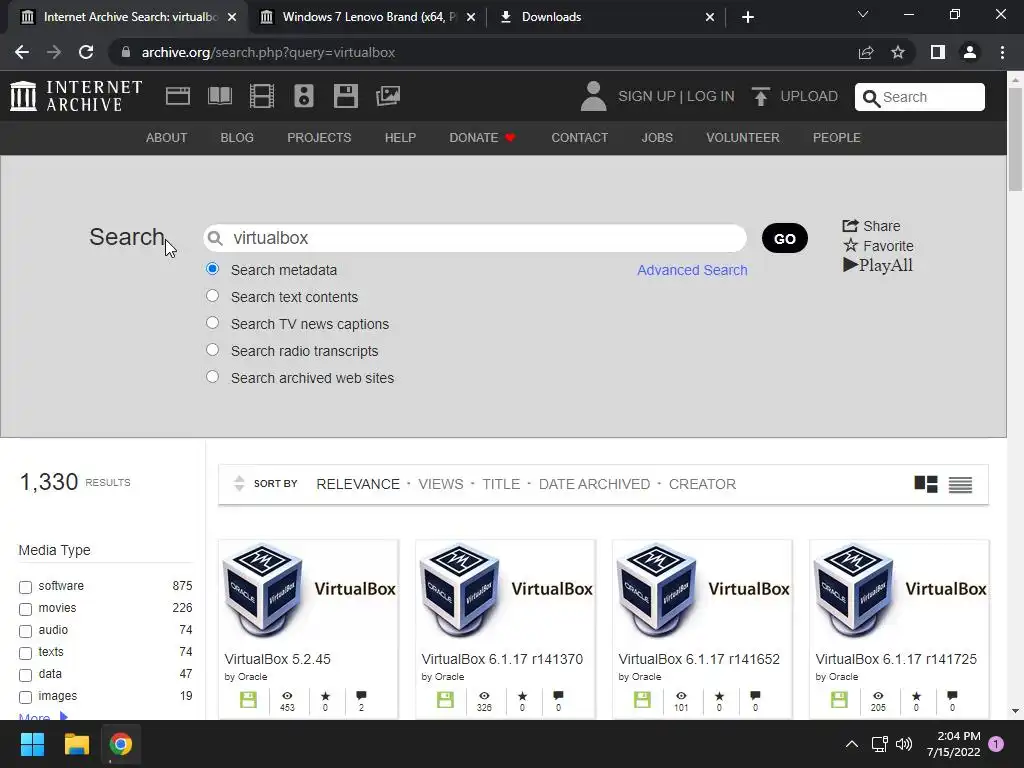Click the Favorite link
The image size is (1024, 768).
click(x=878, y=246)
